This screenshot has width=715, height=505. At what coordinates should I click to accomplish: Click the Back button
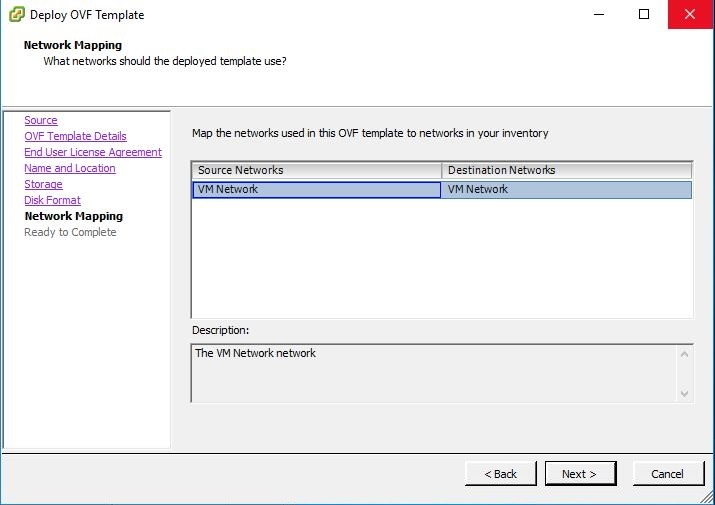click(501, 474)
